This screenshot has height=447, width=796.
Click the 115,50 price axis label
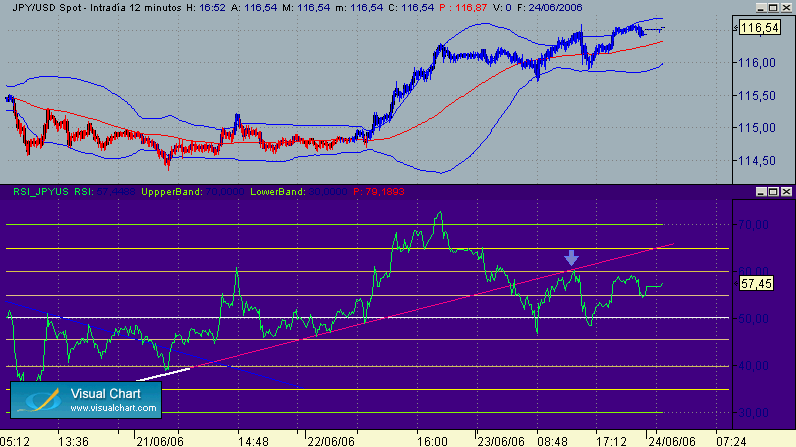pos(757,95)
